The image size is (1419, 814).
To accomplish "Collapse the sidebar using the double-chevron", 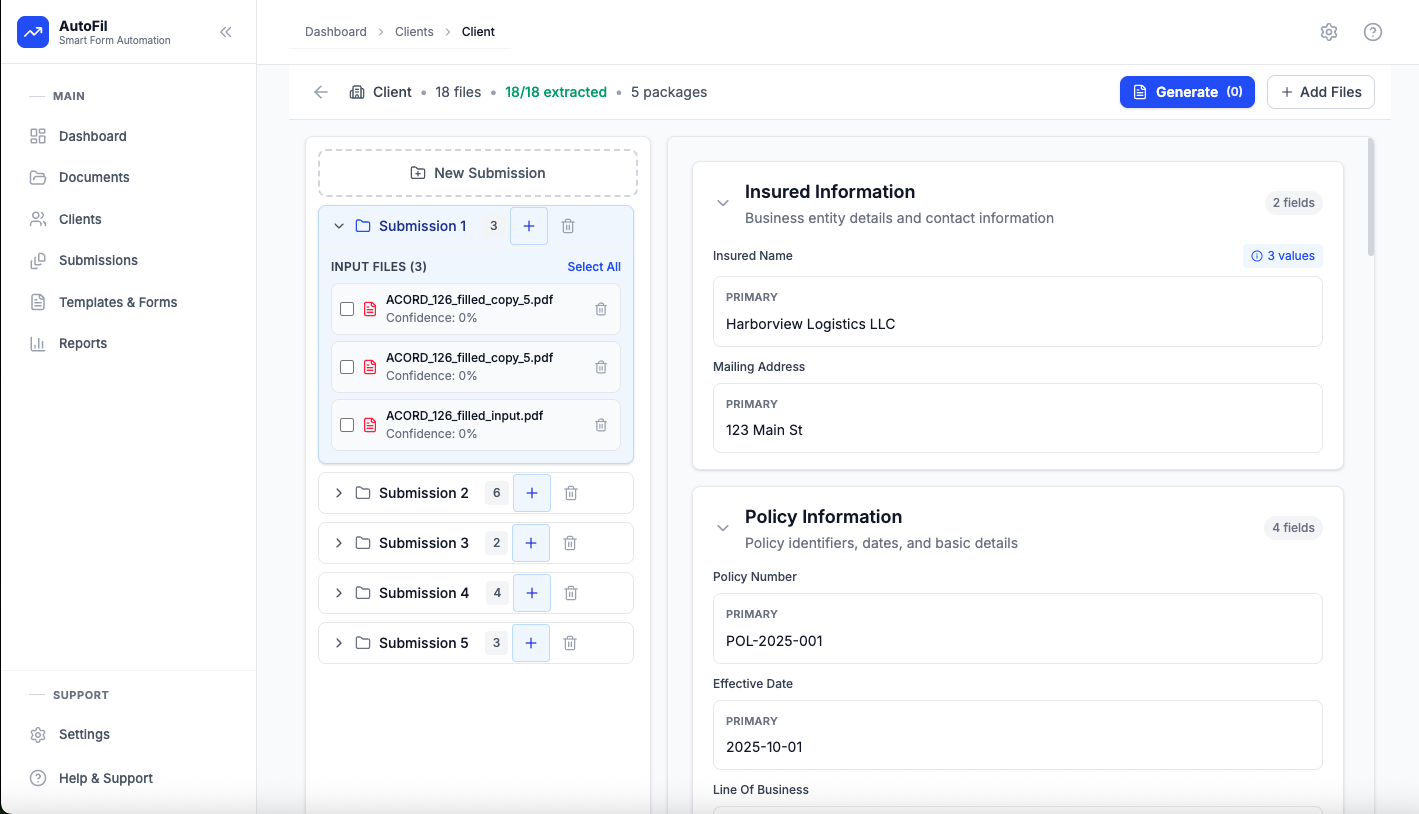I will pos(225,31).
